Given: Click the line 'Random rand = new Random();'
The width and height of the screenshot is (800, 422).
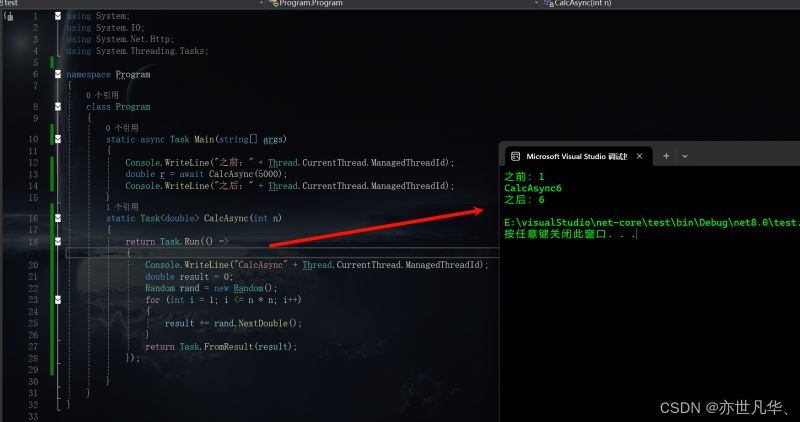Looking at the screenshot, I should 211,288.
